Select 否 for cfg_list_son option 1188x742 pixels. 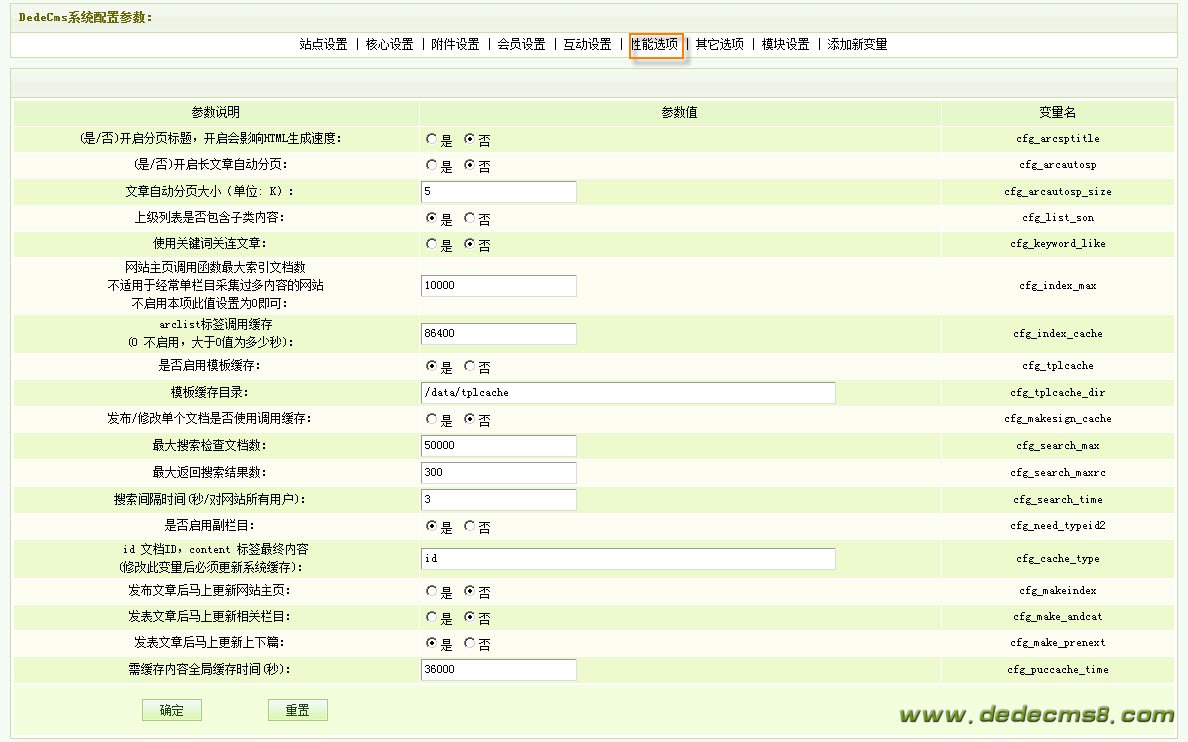[470, 219]
